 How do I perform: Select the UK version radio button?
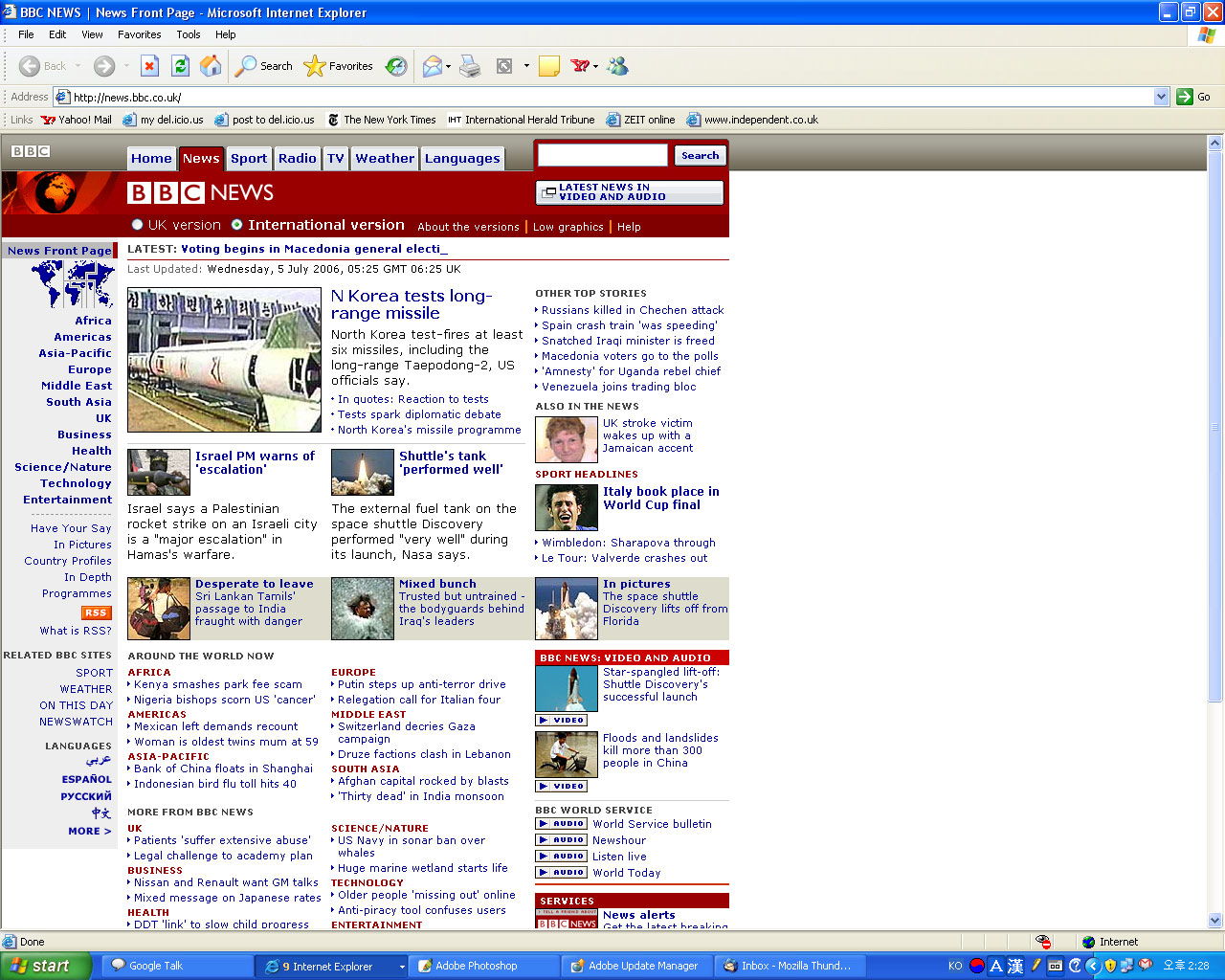137,224
